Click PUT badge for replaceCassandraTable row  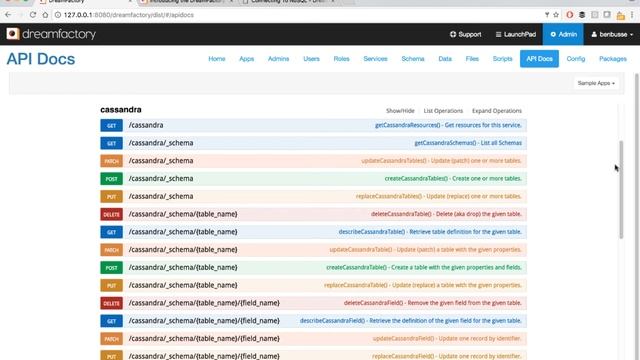click(x=111, y=285)
